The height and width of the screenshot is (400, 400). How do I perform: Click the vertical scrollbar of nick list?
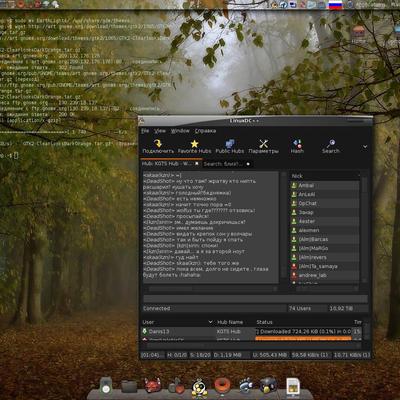coord(364,228)
